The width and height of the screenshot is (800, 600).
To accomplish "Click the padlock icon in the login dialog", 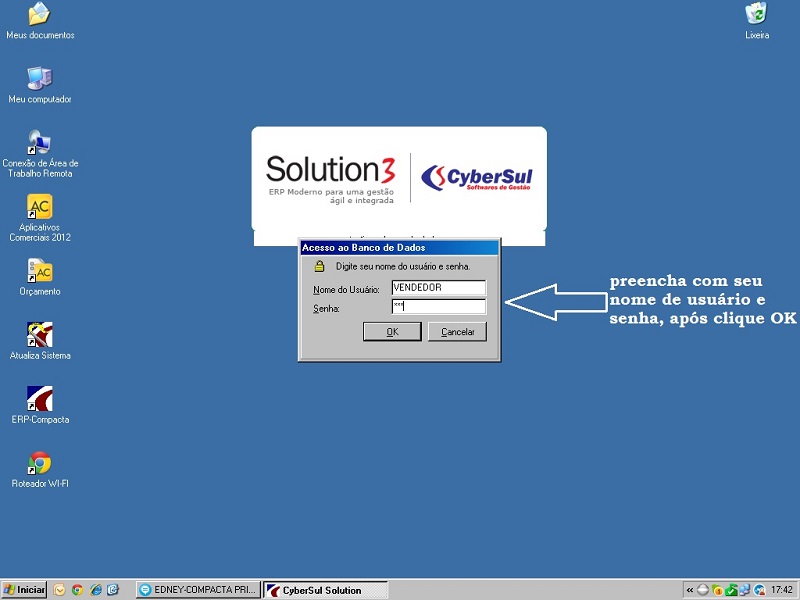I will (x=319, y=266).
